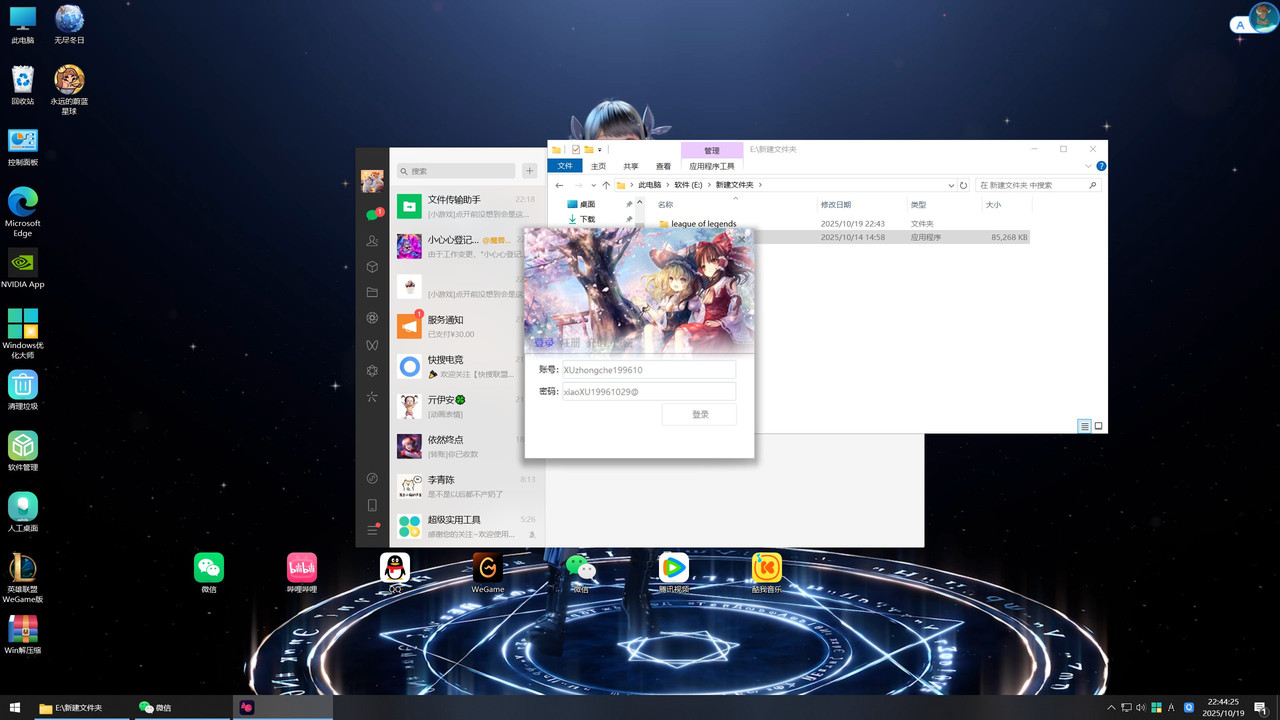1280x720 pixels.
Task: Open the WeGame desktop shortcut
Action: click(x=488, y=574)
